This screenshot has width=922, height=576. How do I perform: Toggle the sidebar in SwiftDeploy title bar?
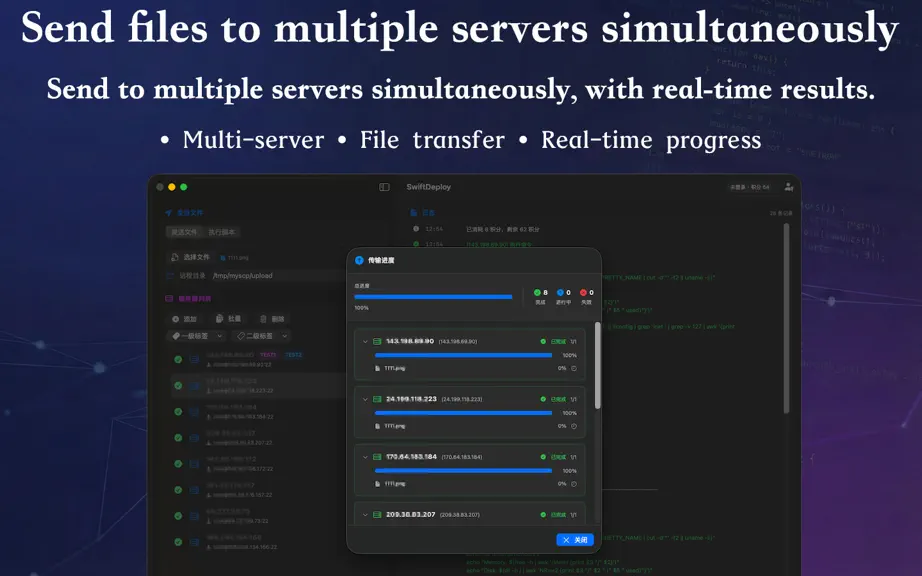[x=384, y=187]
